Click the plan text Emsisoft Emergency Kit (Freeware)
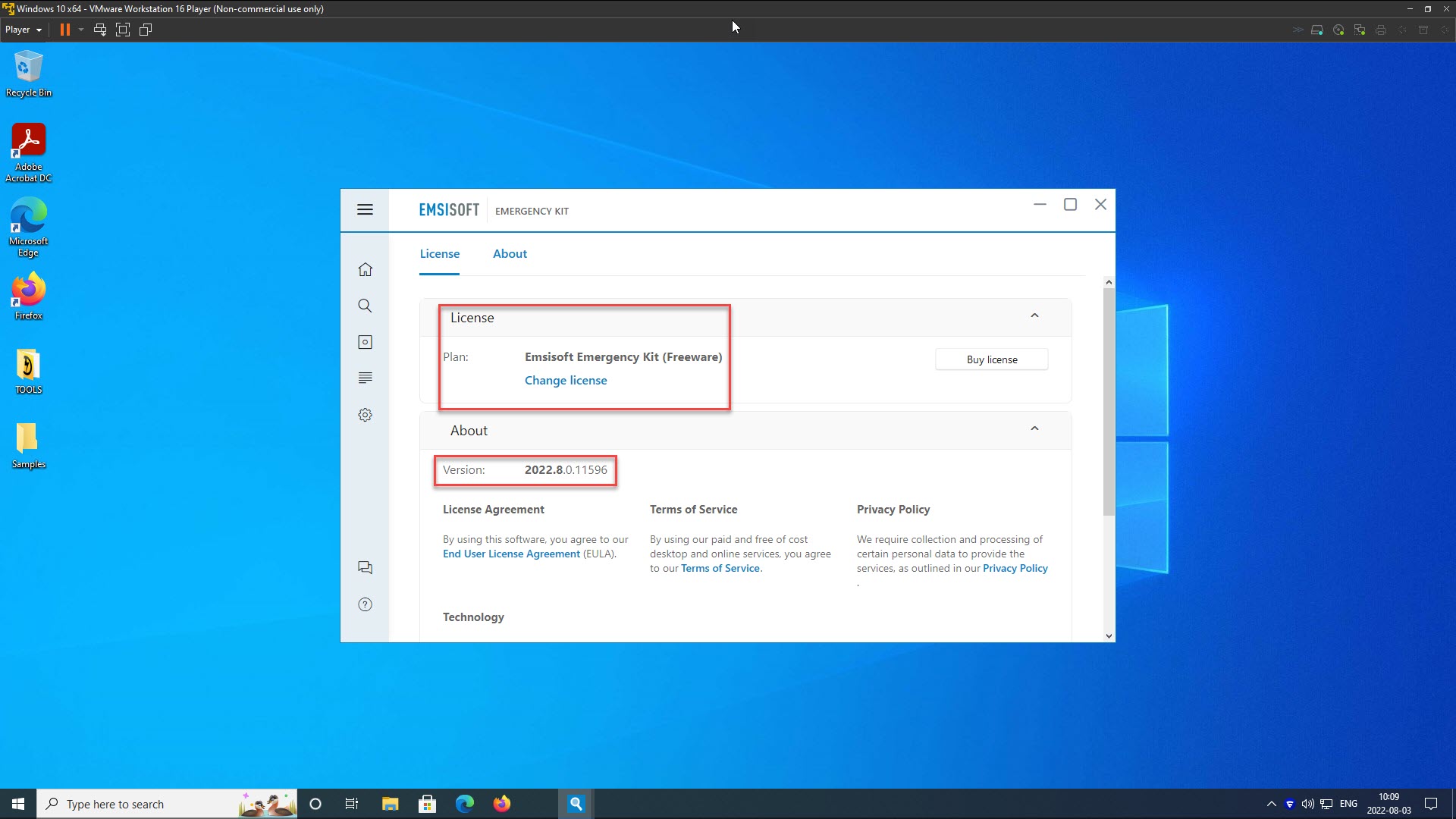The image size is (1456, 819). pos(623,357)
